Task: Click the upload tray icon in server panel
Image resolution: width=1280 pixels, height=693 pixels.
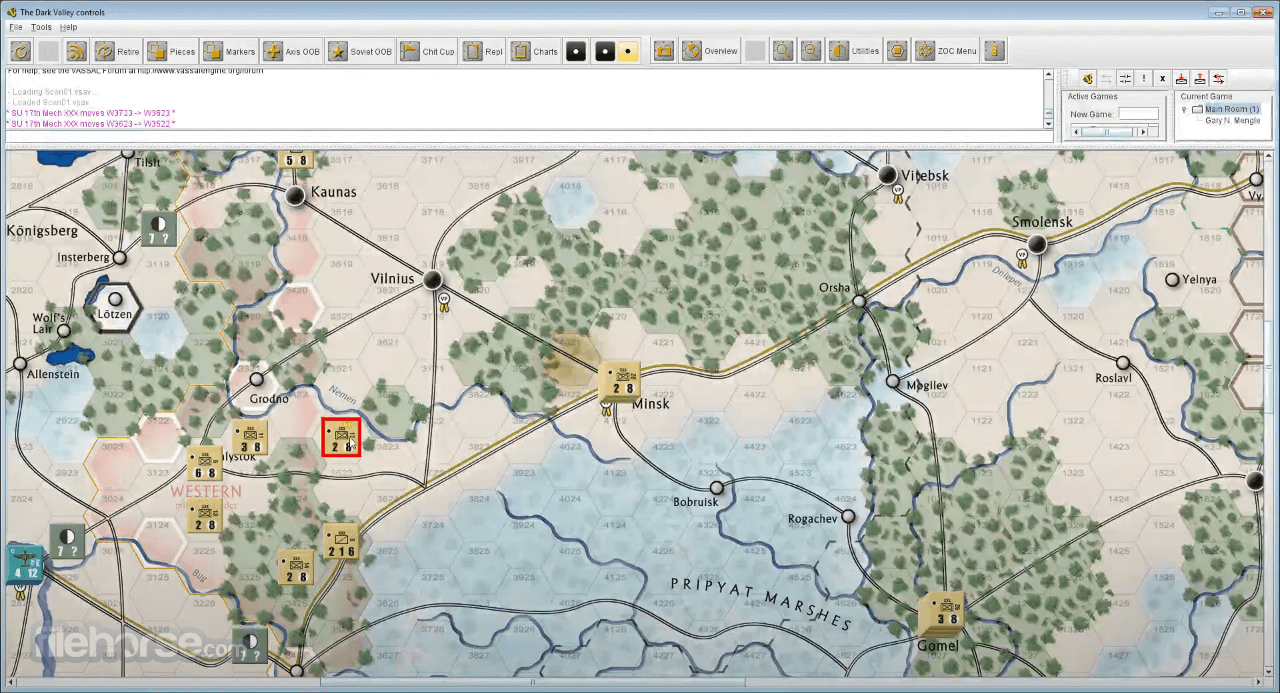Action: [x=1200, y=78]
